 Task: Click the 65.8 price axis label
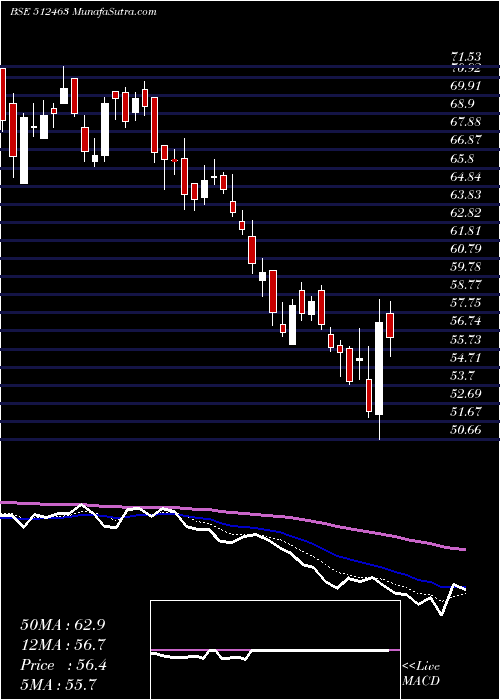[x=463, y=159]
